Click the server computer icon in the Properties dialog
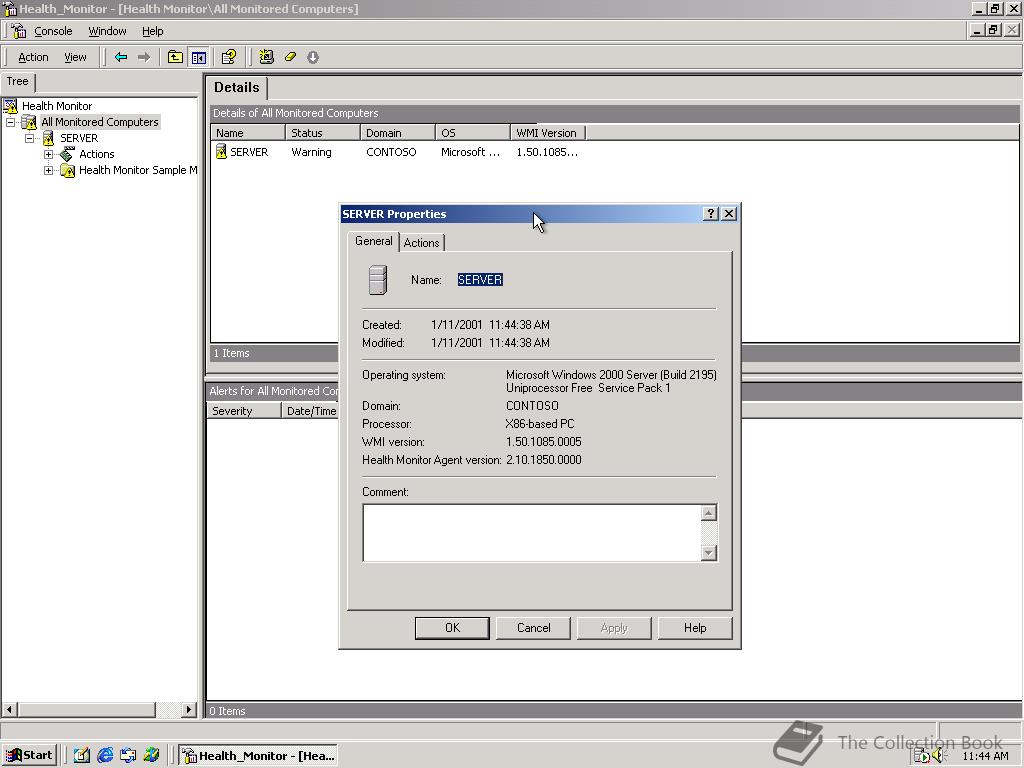Image resolution: width=1024 pixels, height=768 pixels. click(x=378, y=280)
